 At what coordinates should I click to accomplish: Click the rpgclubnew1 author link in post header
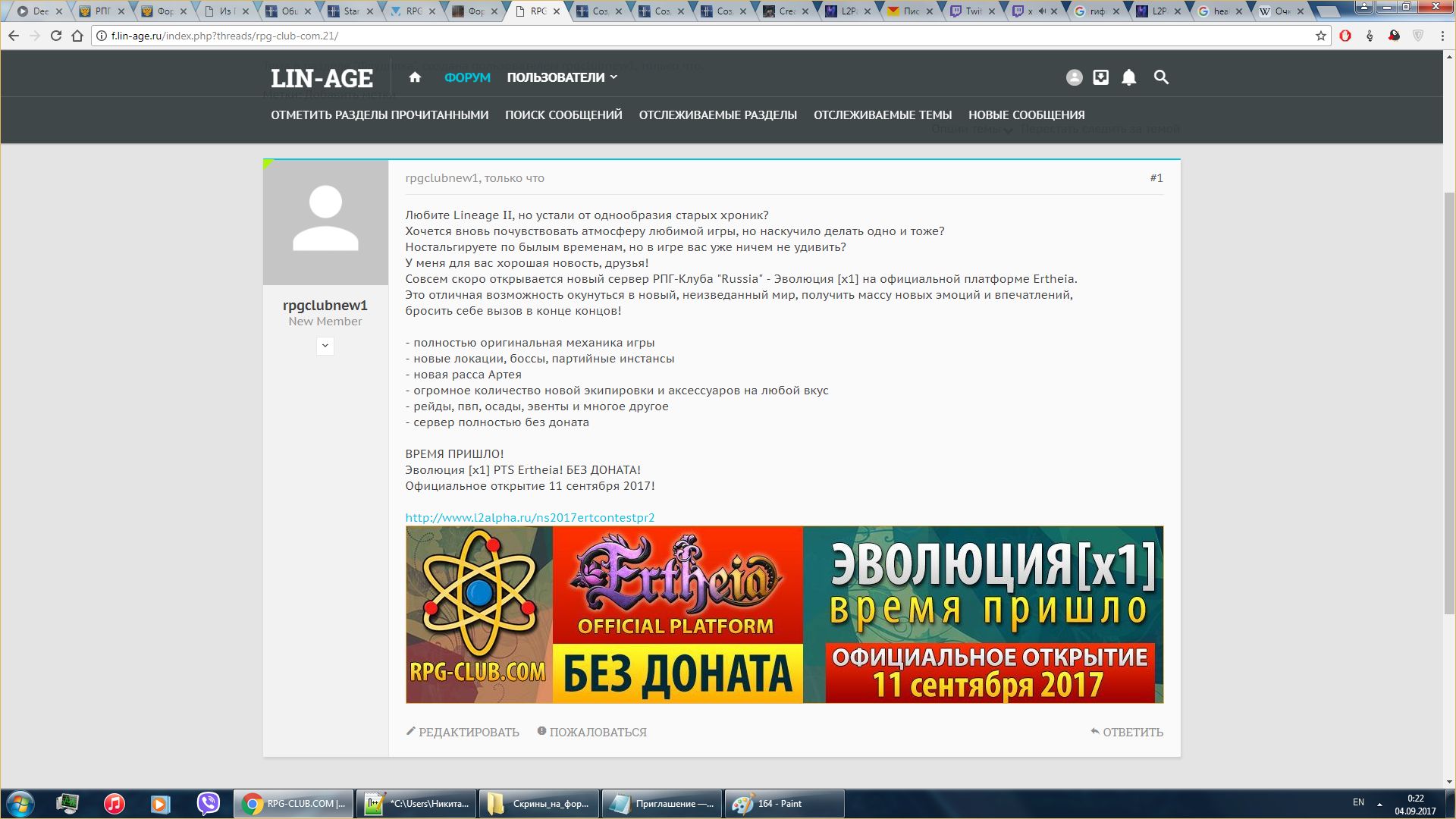coord(441,178)
